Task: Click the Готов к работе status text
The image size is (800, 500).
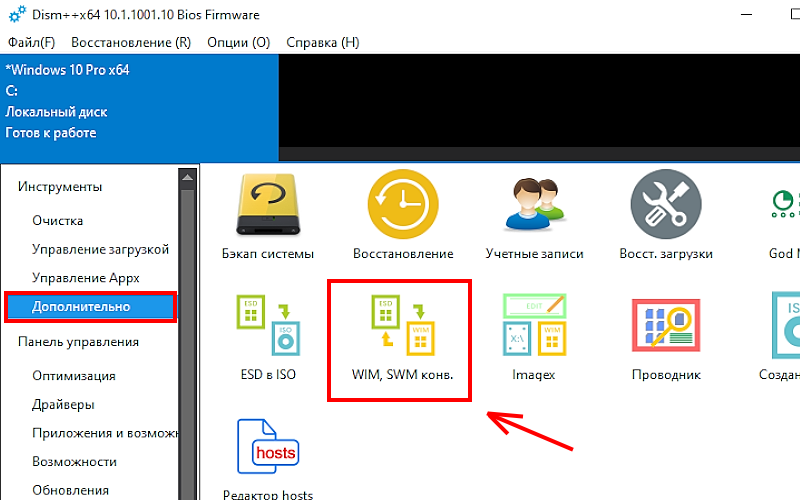Action: click(x=51, y=133)
